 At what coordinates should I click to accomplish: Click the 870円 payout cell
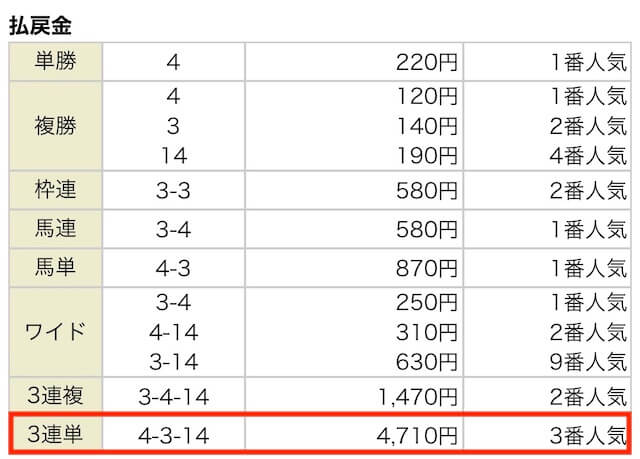tap(427, 268)
